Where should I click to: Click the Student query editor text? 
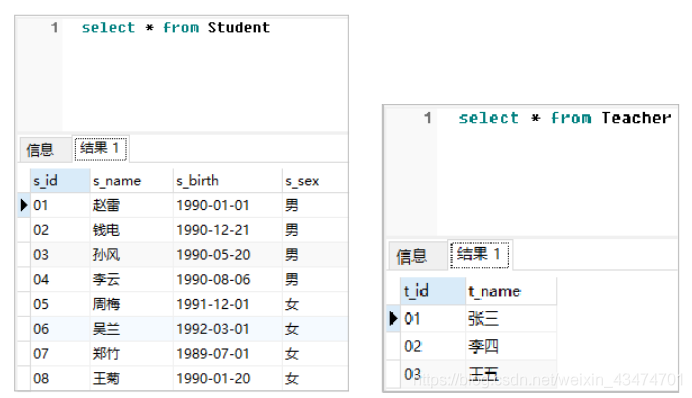pyautogui.click(x=176, y=28)
